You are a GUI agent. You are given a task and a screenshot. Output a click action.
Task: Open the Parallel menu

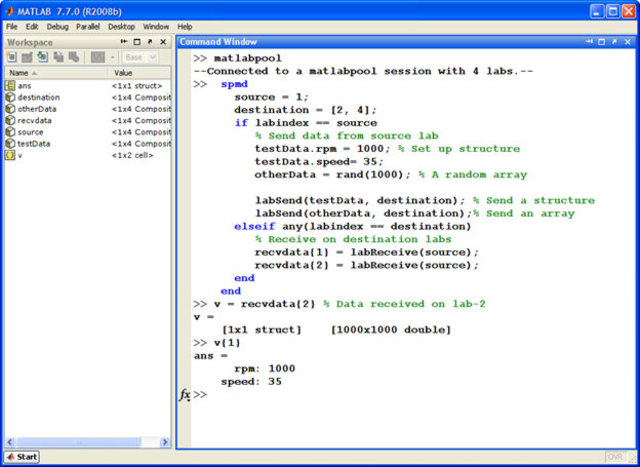click(88, 27)
